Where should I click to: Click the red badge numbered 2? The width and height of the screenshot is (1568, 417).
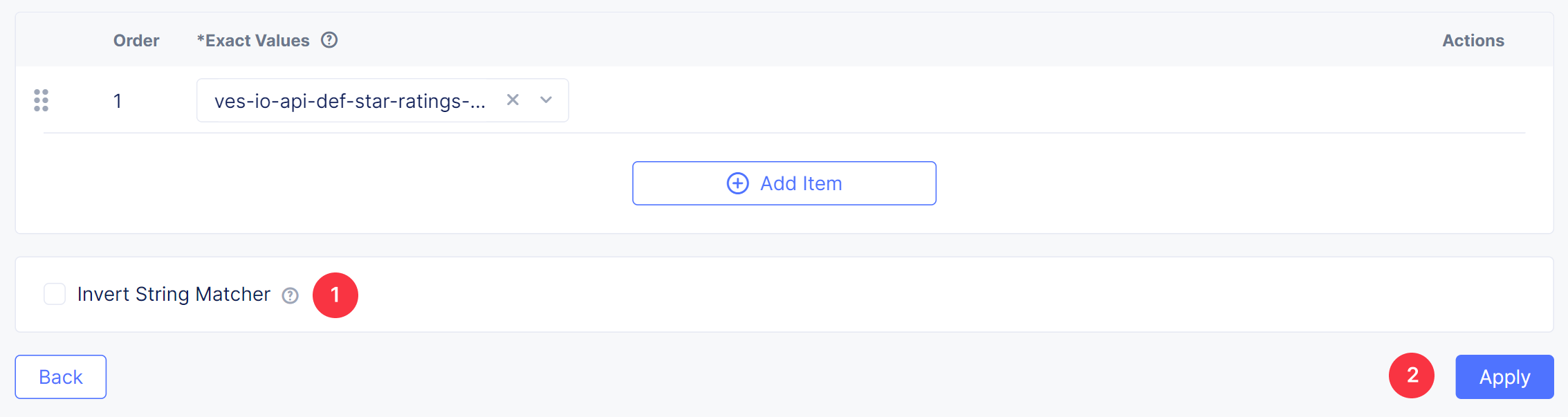pos(1411,376)
